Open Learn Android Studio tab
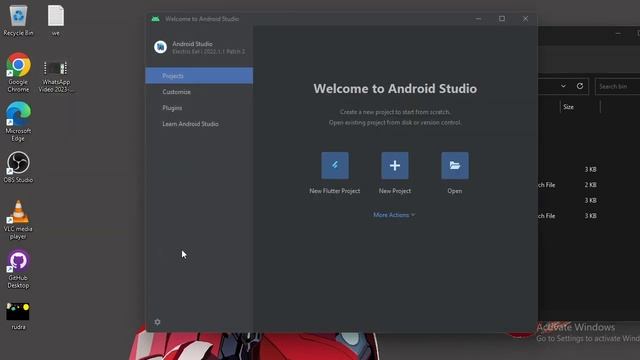Image resolution: width=640 pixels, height=360 pixels. click(199, 124)
